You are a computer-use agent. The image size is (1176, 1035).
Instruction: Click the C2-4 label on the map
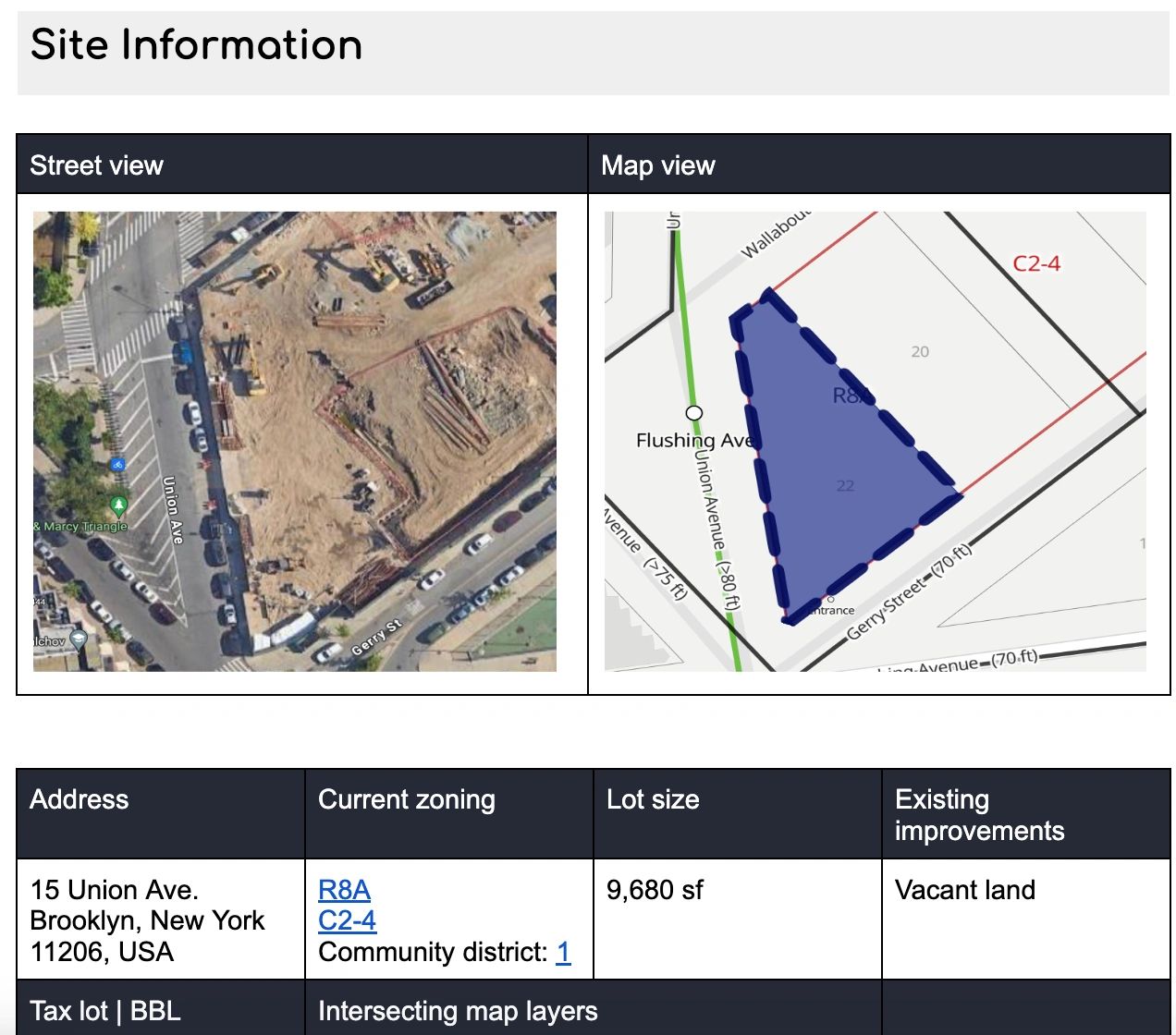(x=1036, y=263)
